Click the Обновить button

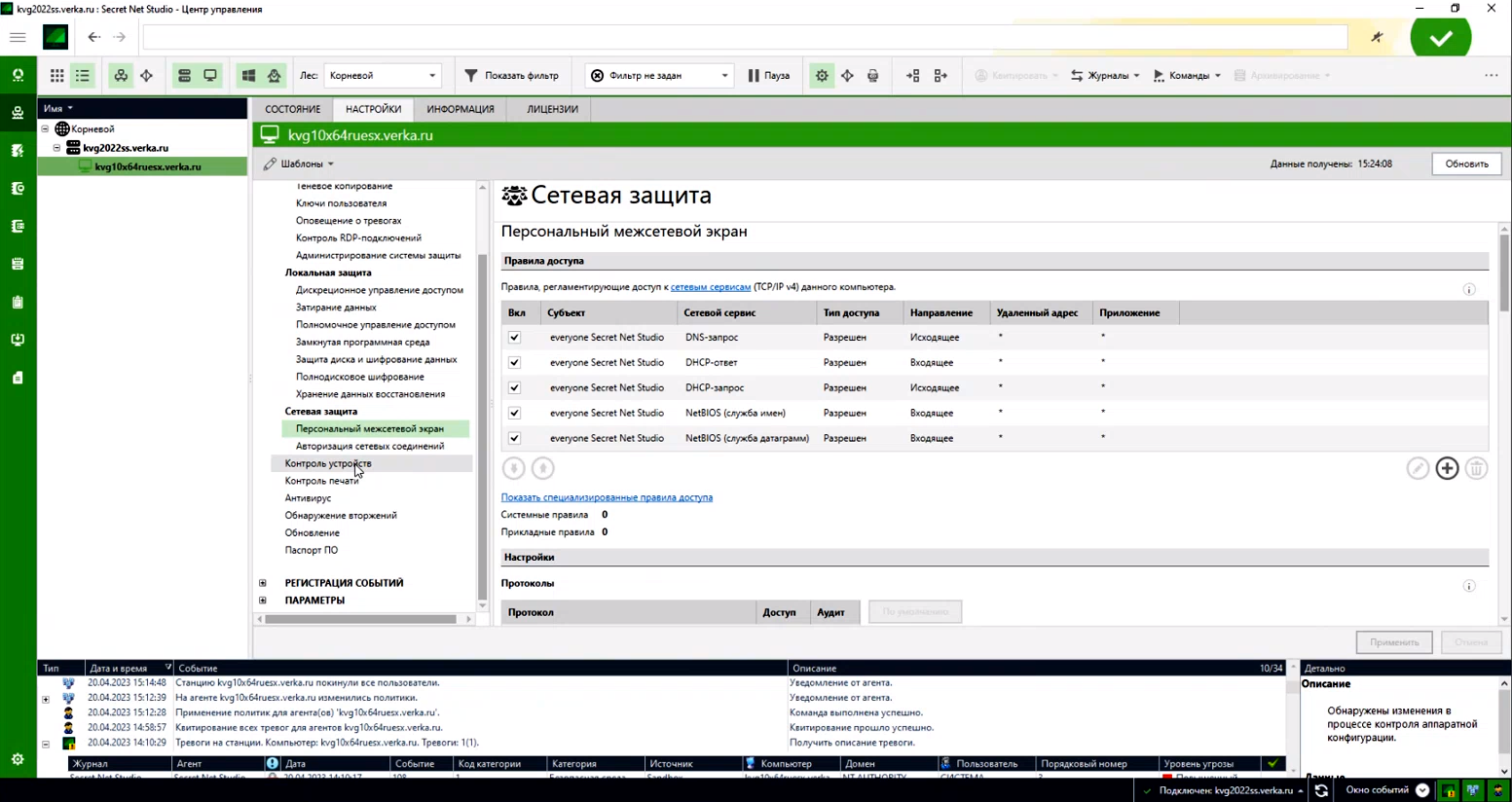pyautogui.click(x=1465, y=164)
